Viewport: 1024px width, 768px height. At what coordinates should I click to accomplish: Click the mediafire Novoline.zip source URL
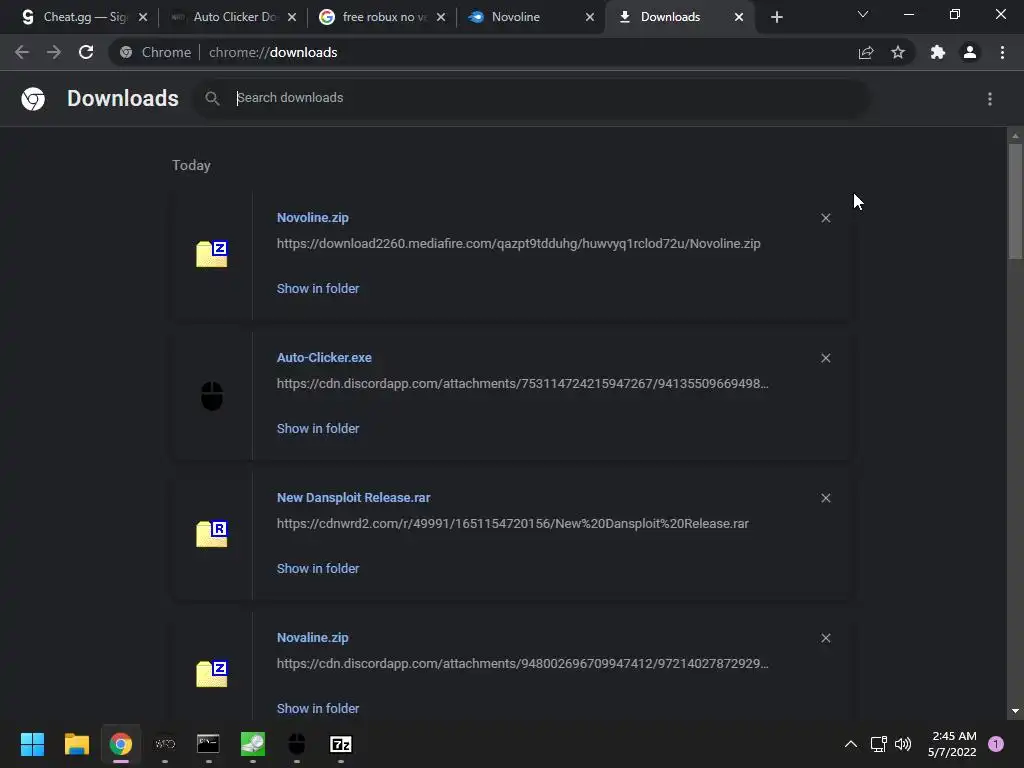(x=519, y=244)
